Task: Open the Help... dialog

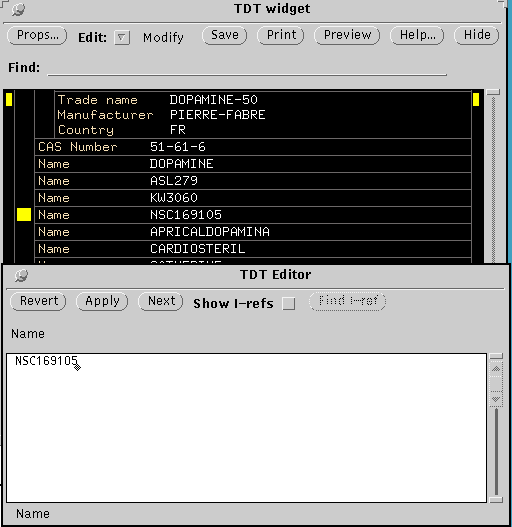Action: (x=417, y=35)
